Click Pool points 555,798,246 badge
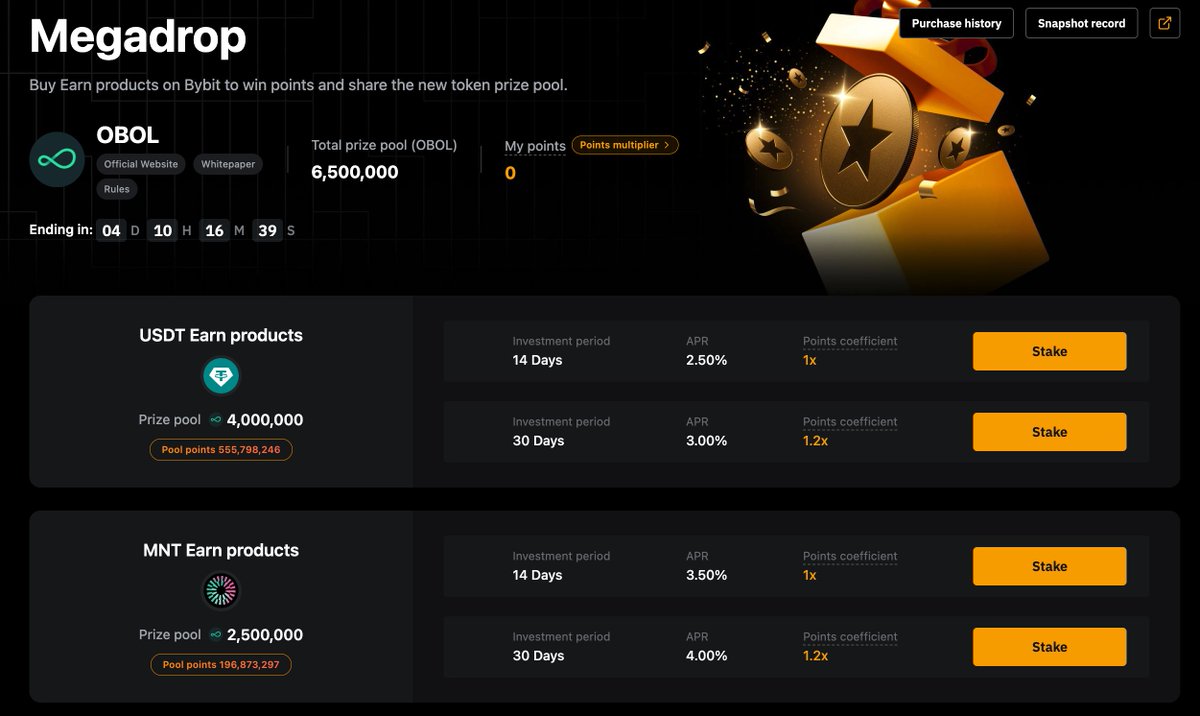 (221, 450)
